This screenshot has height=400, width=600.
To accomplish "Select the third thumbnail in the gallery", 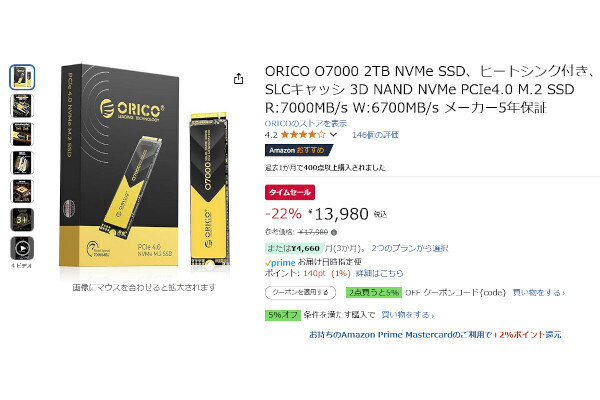I will point(22,134).
